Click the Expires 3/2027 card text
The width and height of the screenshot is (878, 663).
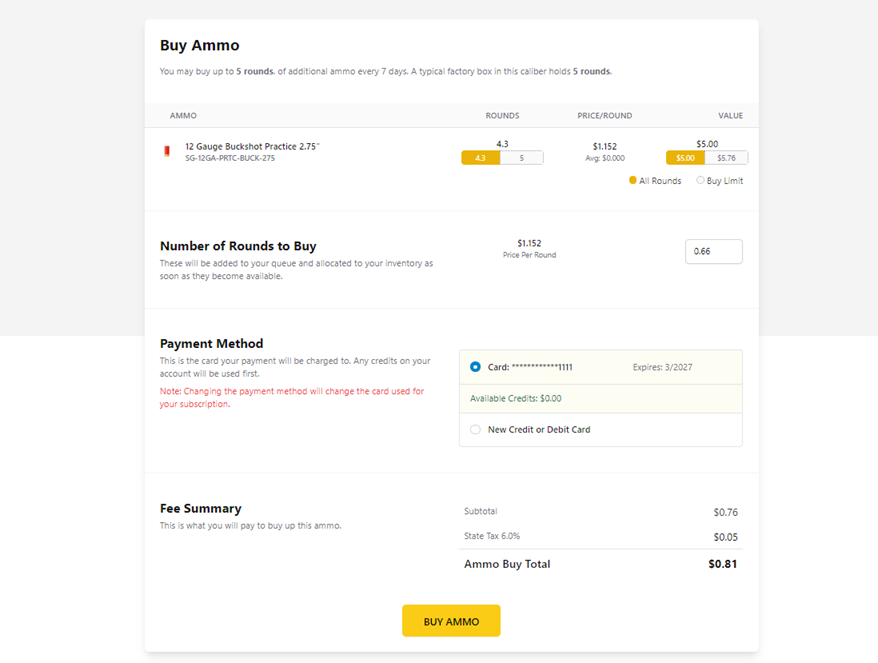point(662,367)
